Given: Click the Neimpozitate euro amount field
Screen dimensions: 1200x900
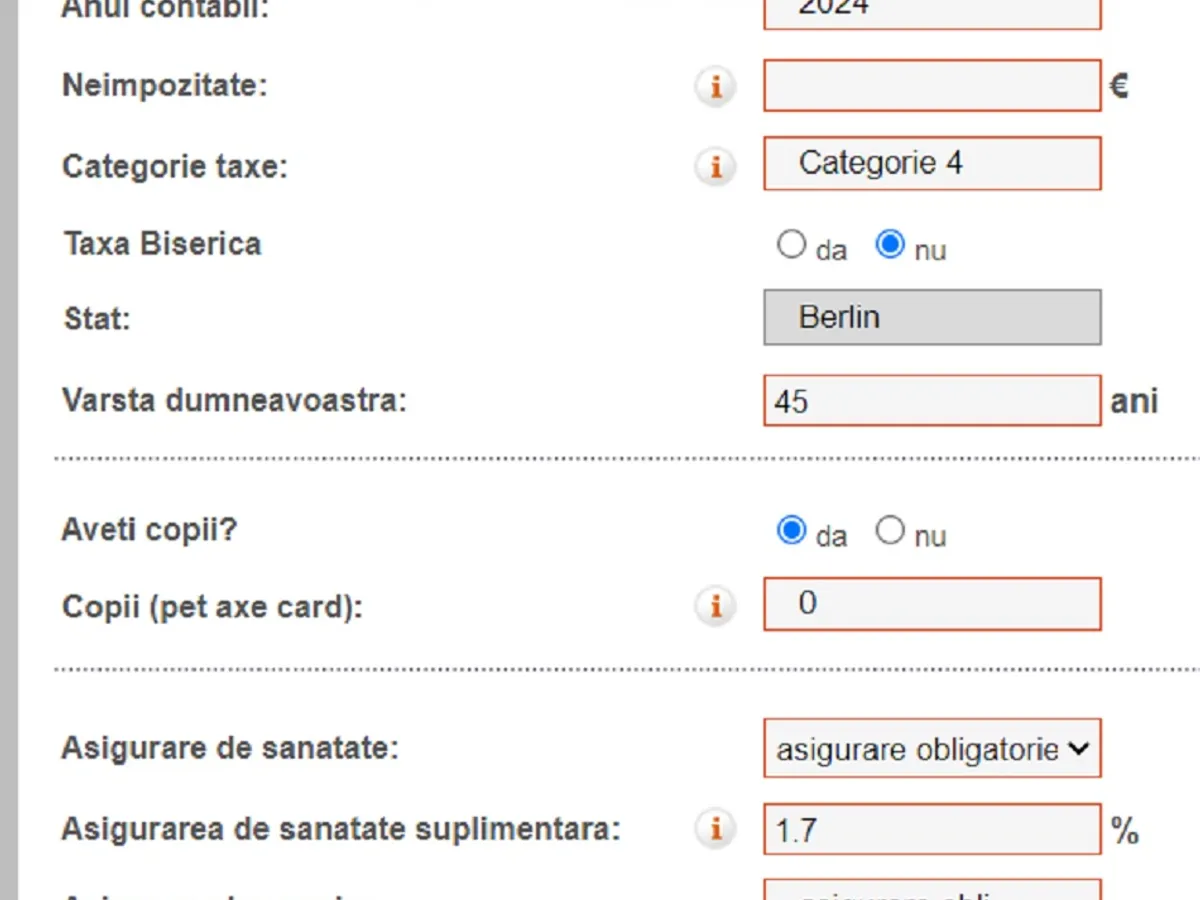Looking at the screenshot, I should (932, 86).
